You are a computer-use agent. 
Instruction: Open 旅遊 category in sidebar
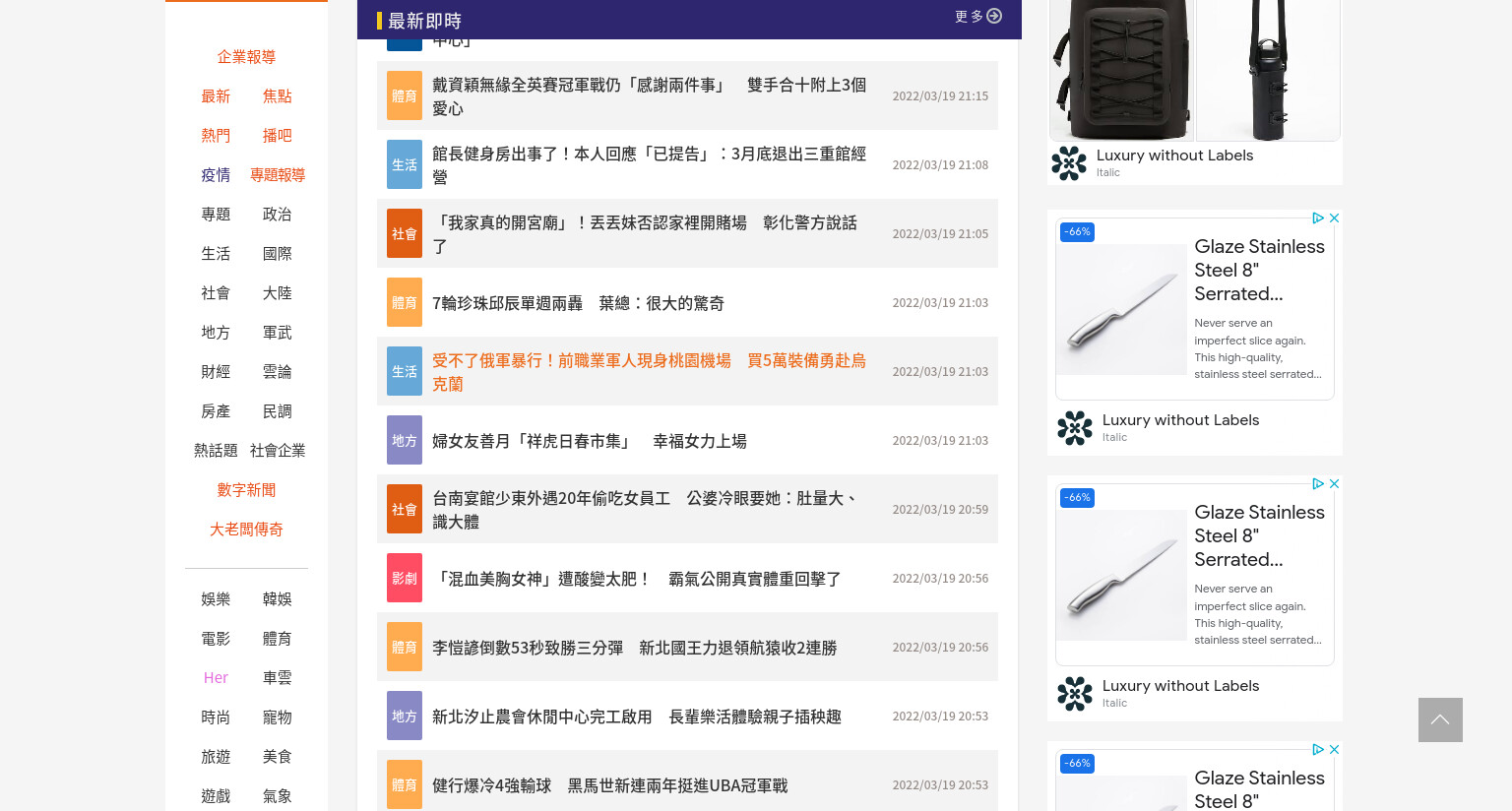point(216,757)
